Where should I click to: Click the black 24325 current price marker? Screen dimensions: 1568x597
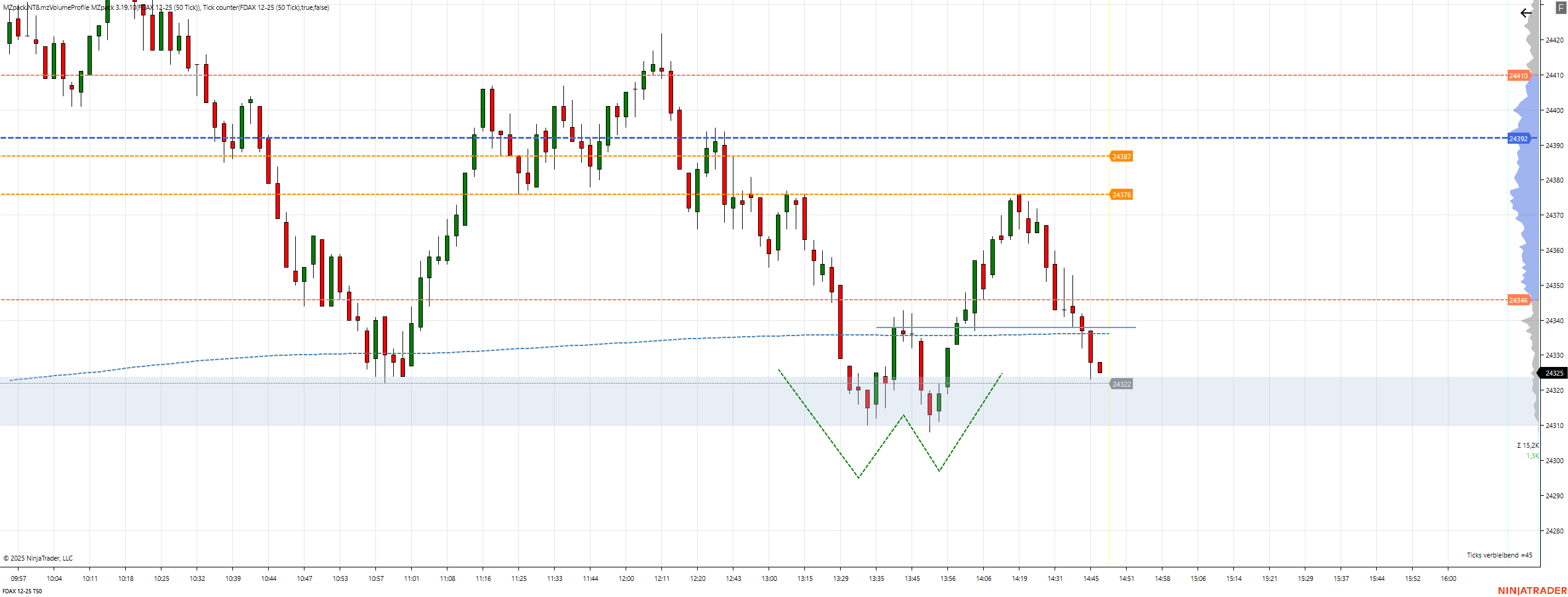point(1553,373)
